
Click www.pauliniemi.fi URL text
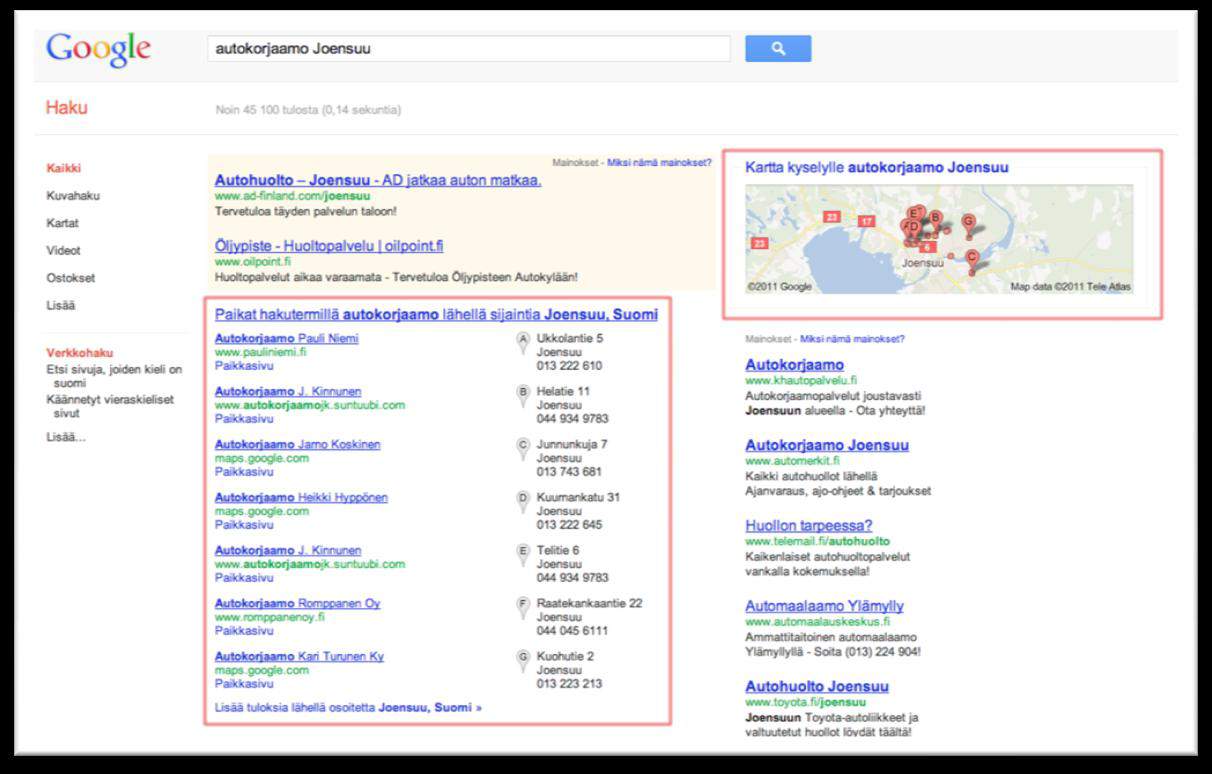tap(260, 352)
